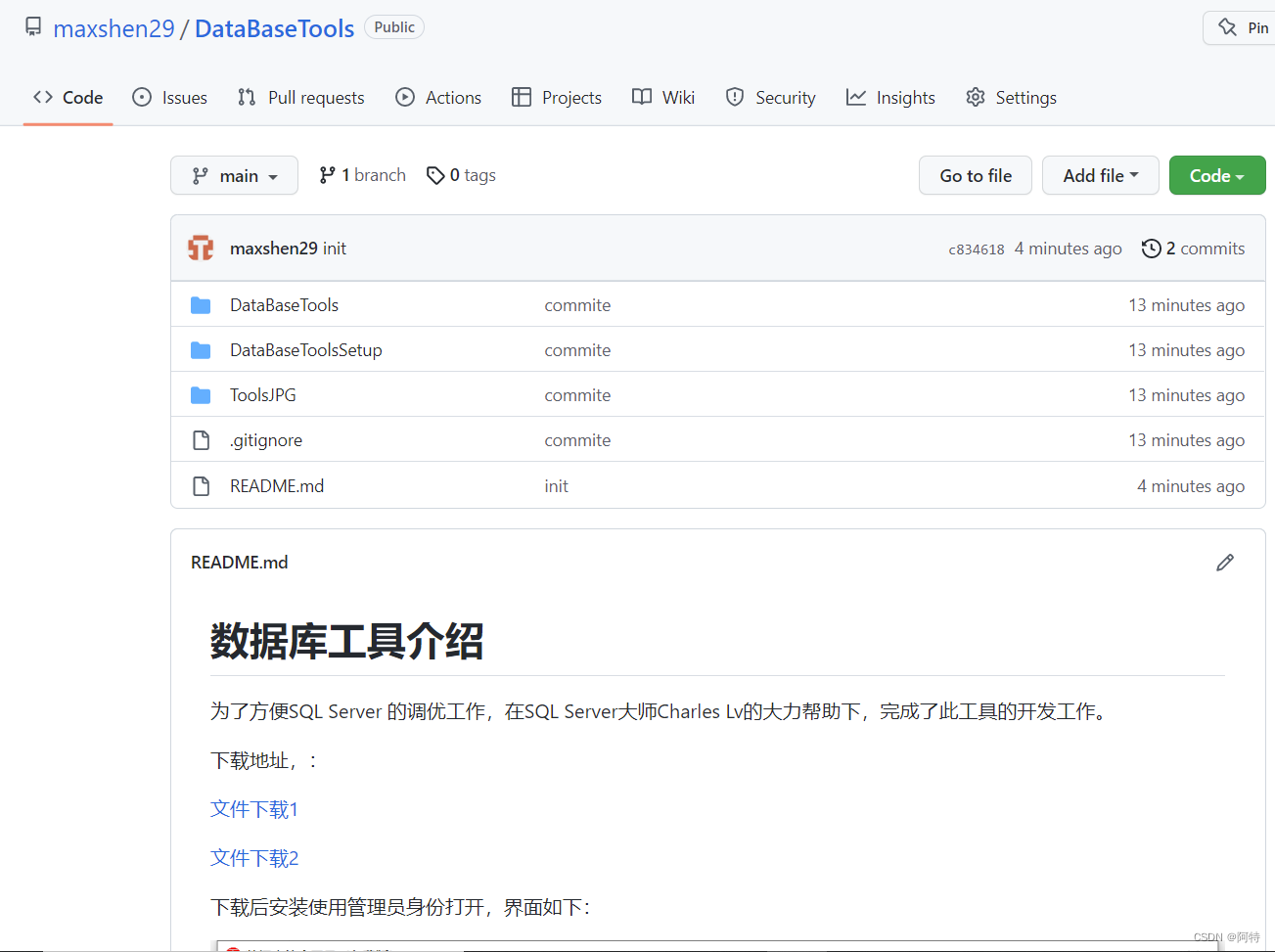Click the README.md file icon in list

[x=201, y=486]
